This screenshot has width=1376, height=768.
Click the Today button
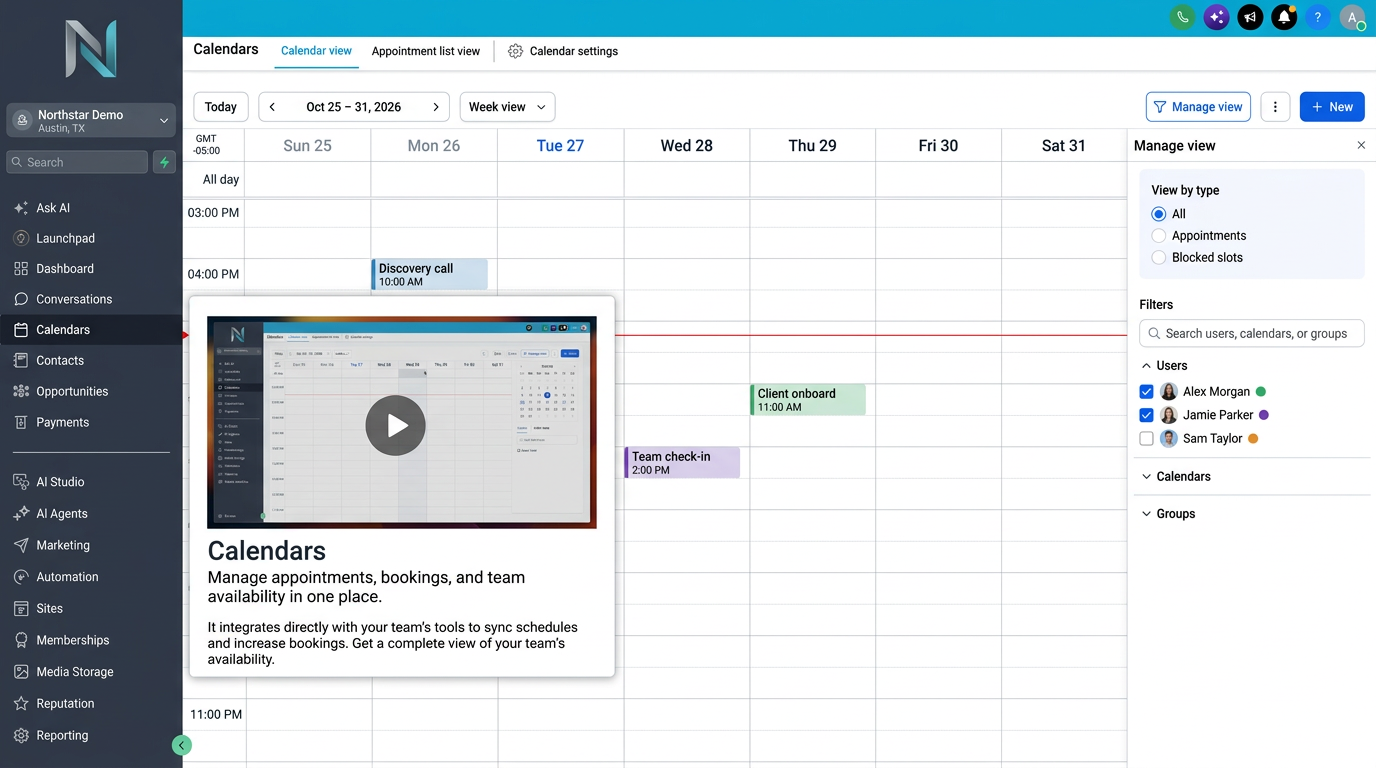[221, 107]
